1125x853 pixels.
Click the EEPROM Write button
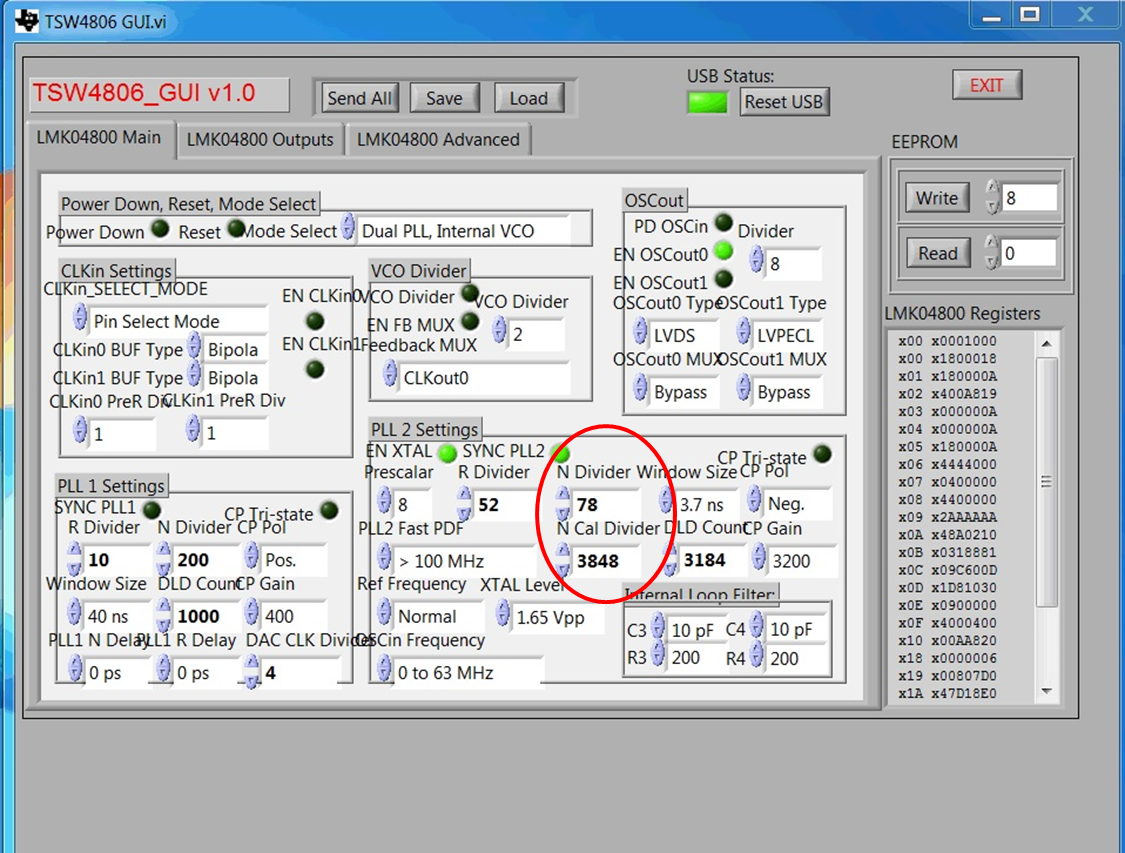[x=937, y=198]
